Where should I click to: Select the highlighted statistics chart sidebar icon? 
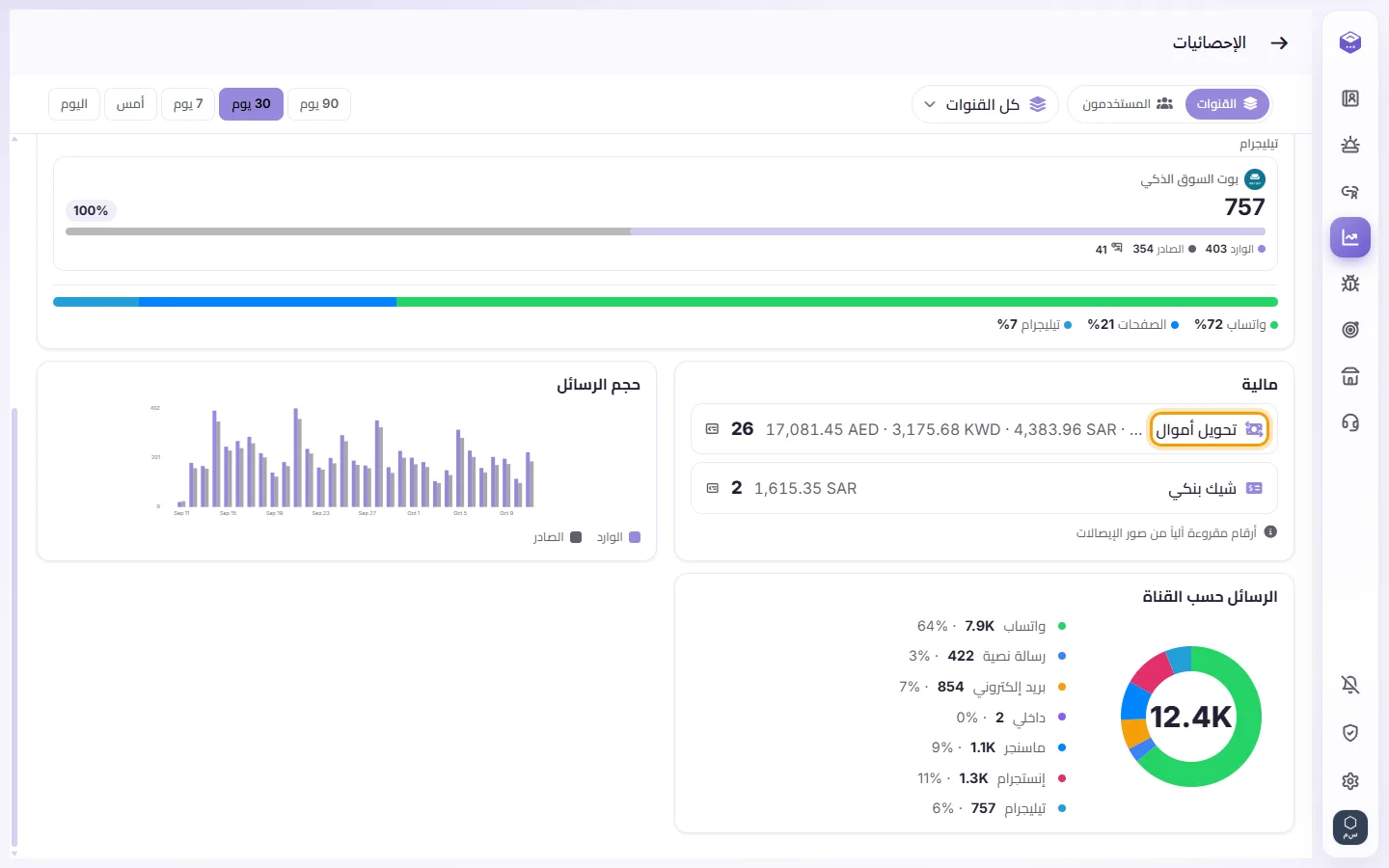tap(1350, 237)
